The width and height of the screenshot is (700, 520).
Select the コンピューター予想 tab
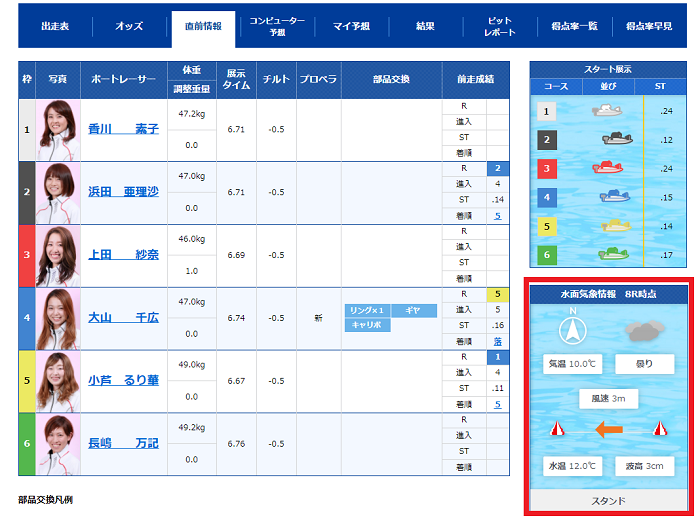277,27
